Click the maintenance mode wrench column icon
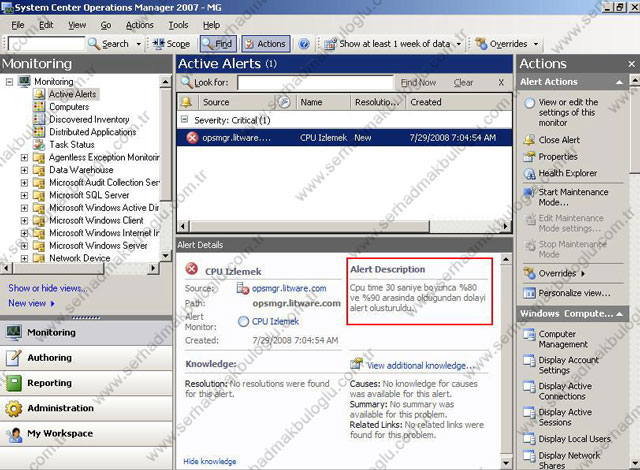Image resolution: width=640 pixels, height=470 pixels. (284, 102)
